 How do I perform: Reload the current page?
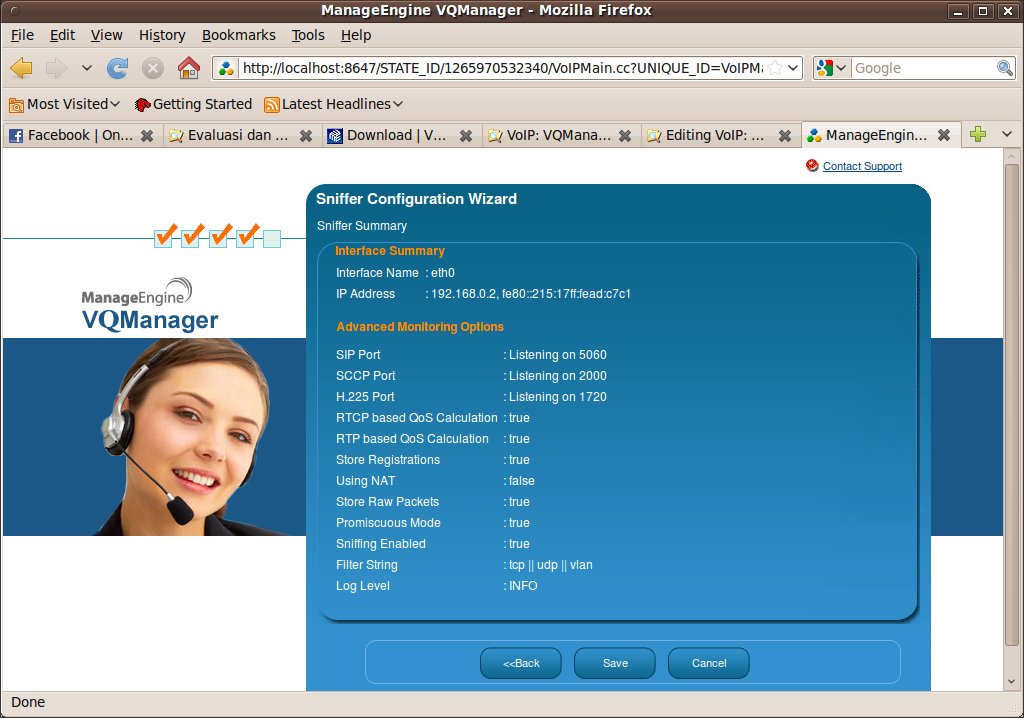pyautogui.click(x=118, y=68)
